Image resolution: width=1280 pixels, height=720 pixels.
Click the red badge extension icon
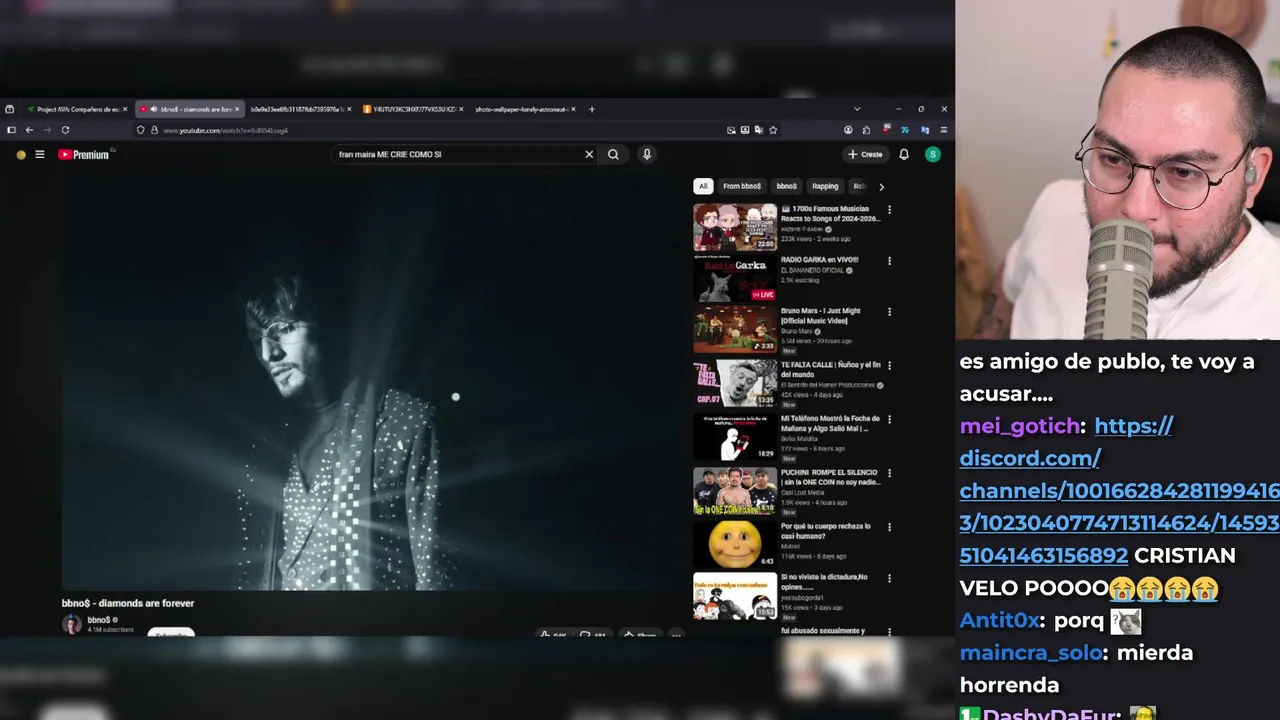(886, 130)
